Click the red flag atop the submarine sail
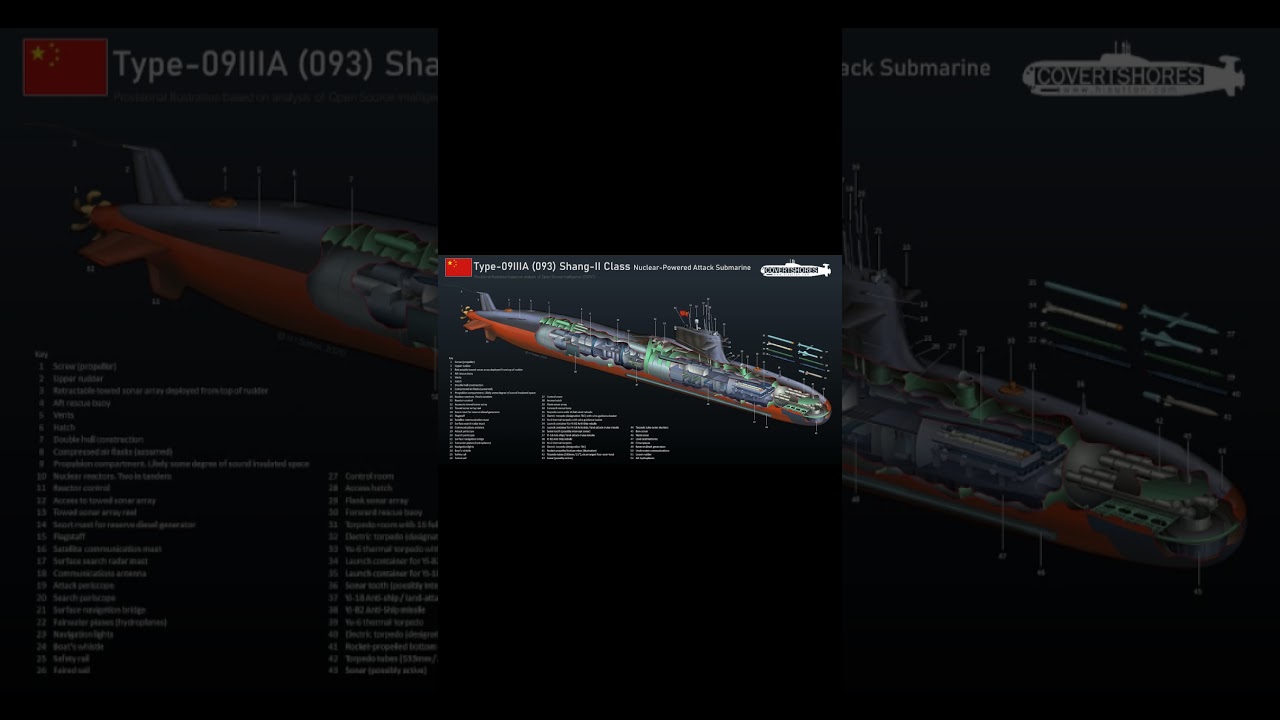Viewport: 1280px width, 720px height. [683, 312]
